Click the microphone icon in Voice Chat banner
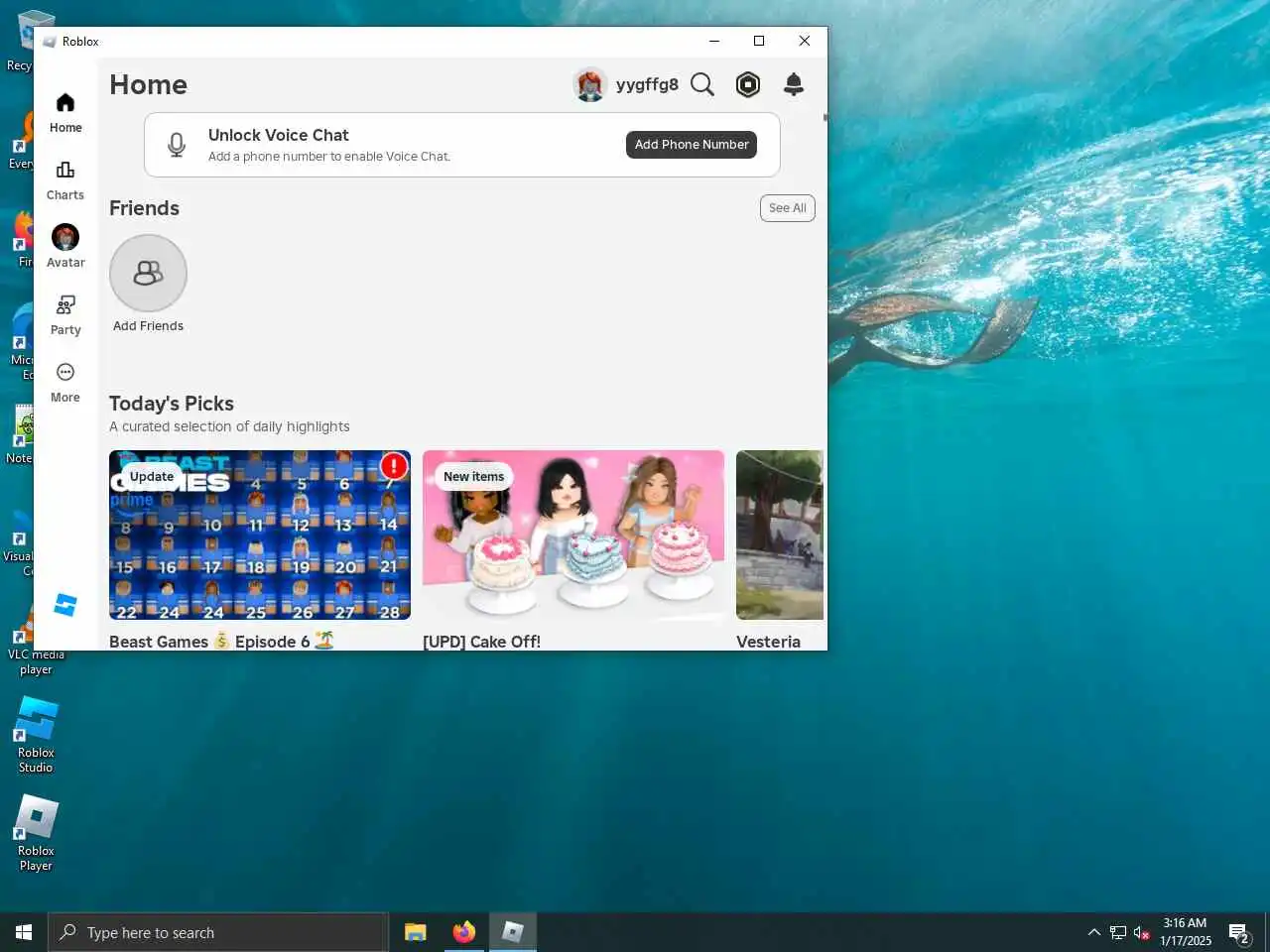This screenshot has height=952, width=1270. coord(177,145)
